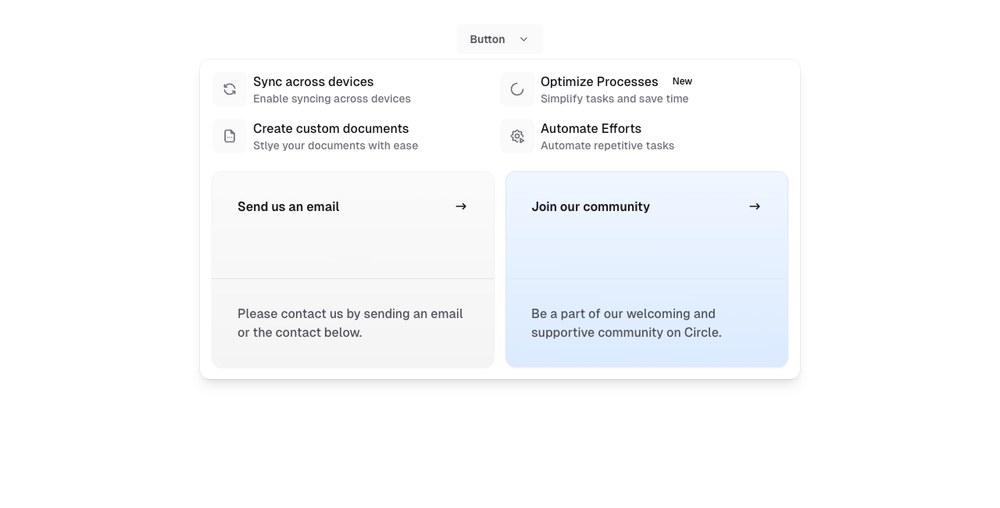This screenshot has width=1000, height=508.
Task: Click the arrow on the community card
Action: pos(755,207)
